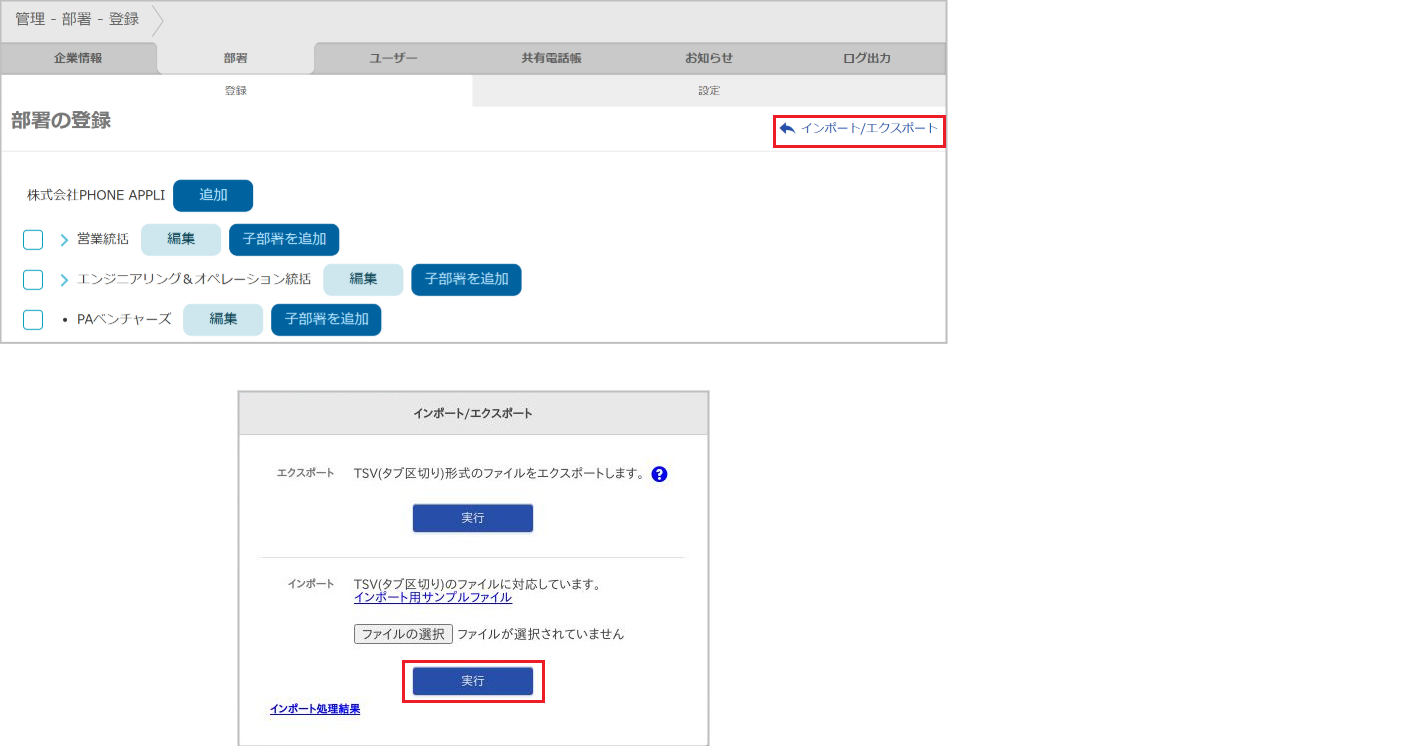Go to the お知らせ tab

[709, 58]
